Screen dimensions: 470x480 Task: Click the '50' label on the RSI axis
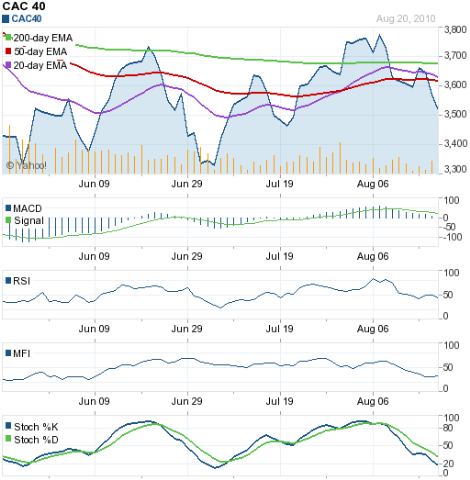(447, 295)
